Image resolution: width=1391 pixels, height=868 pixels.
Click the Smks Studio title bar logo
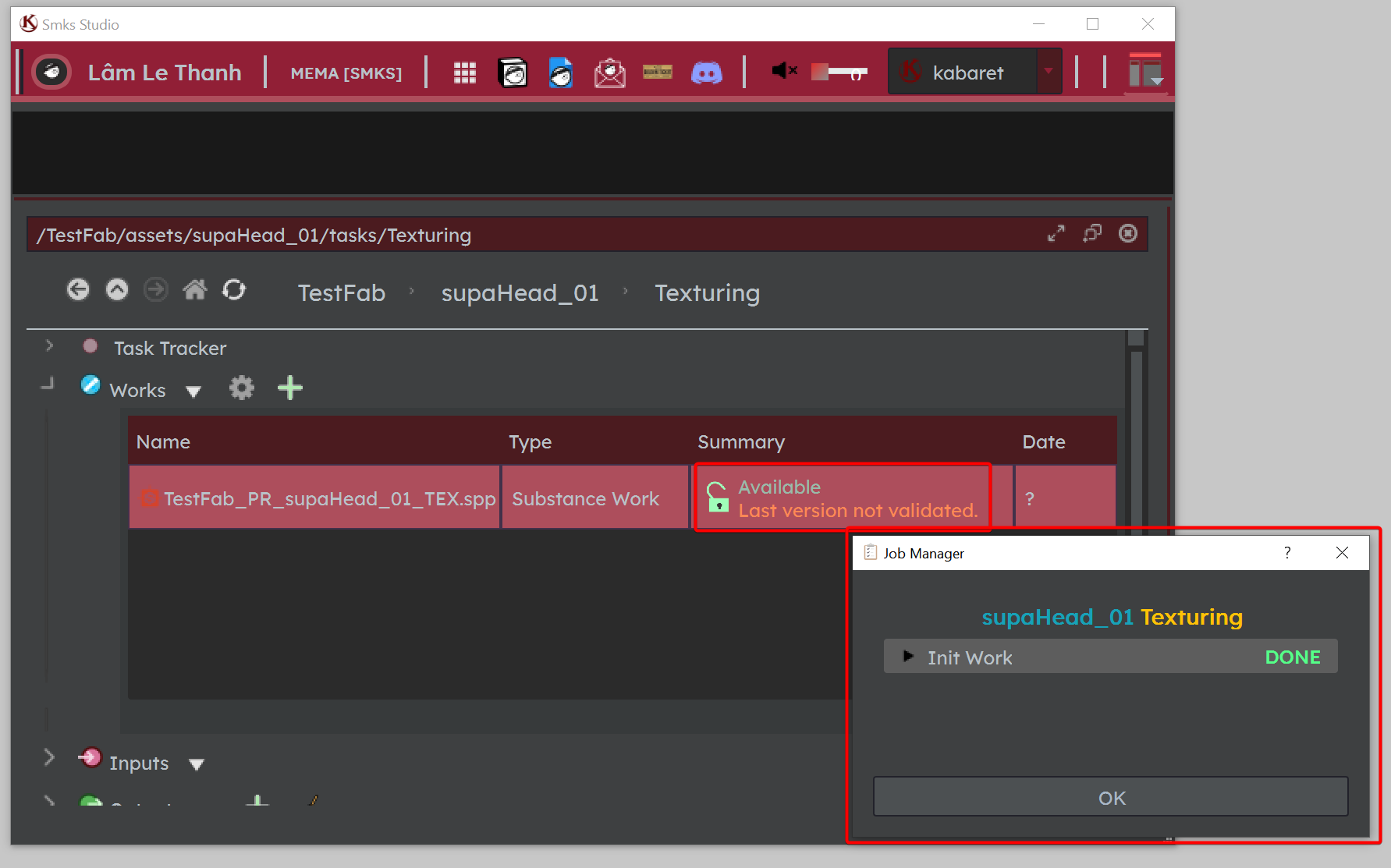point(29,24)
